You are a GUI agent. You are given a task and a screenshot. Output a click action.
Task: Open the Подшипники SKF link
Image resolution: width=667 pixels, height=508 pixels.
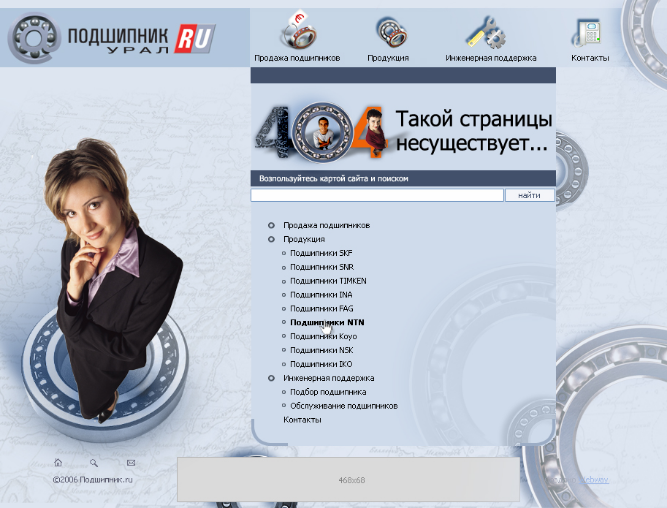click(321, 253)
